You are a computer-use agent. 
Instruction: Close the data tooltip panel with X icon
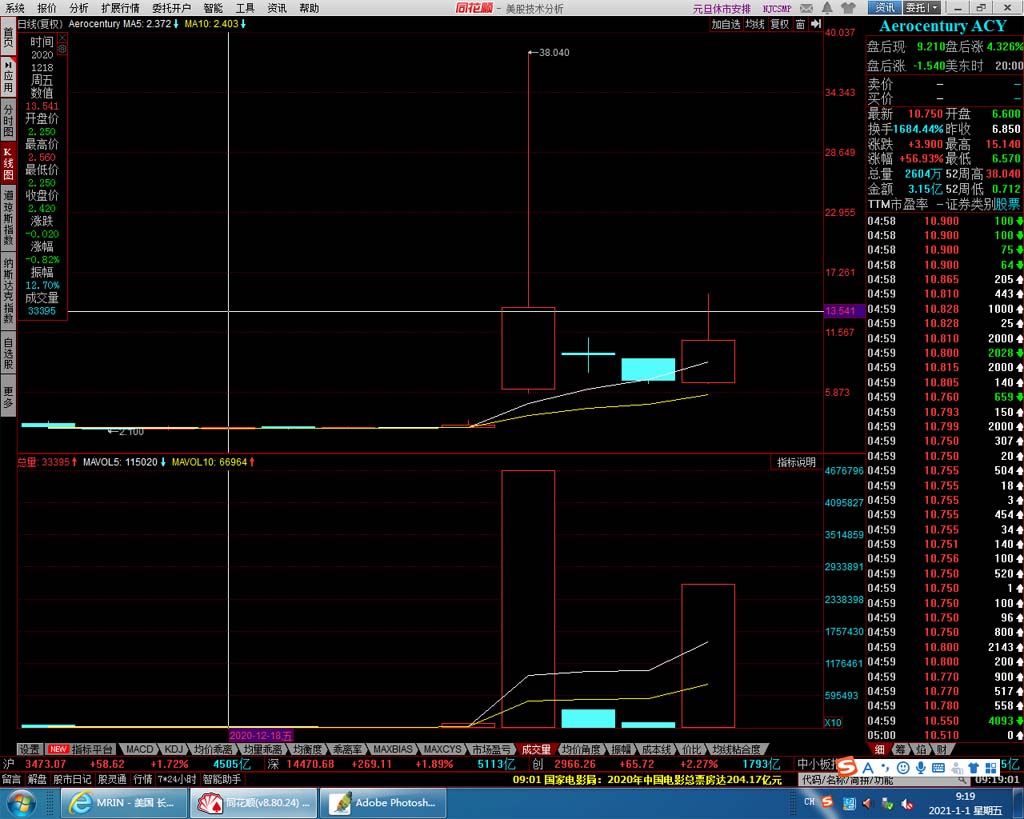[x=62, y=38]
